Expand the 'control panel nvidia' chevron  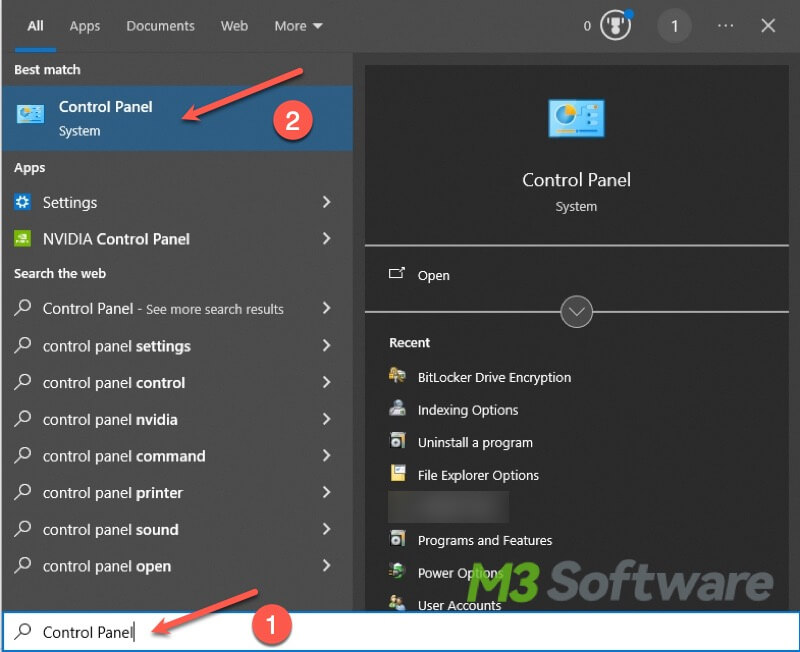pos(327,419)
